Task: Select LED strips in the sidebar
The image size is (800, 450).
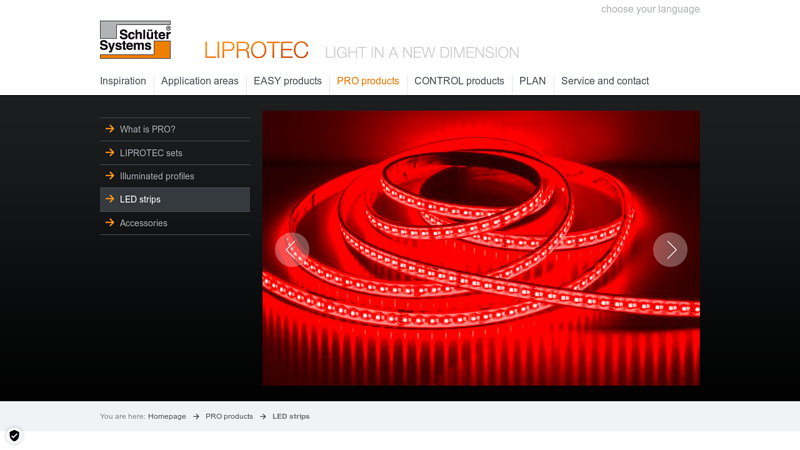Action: 175,199
